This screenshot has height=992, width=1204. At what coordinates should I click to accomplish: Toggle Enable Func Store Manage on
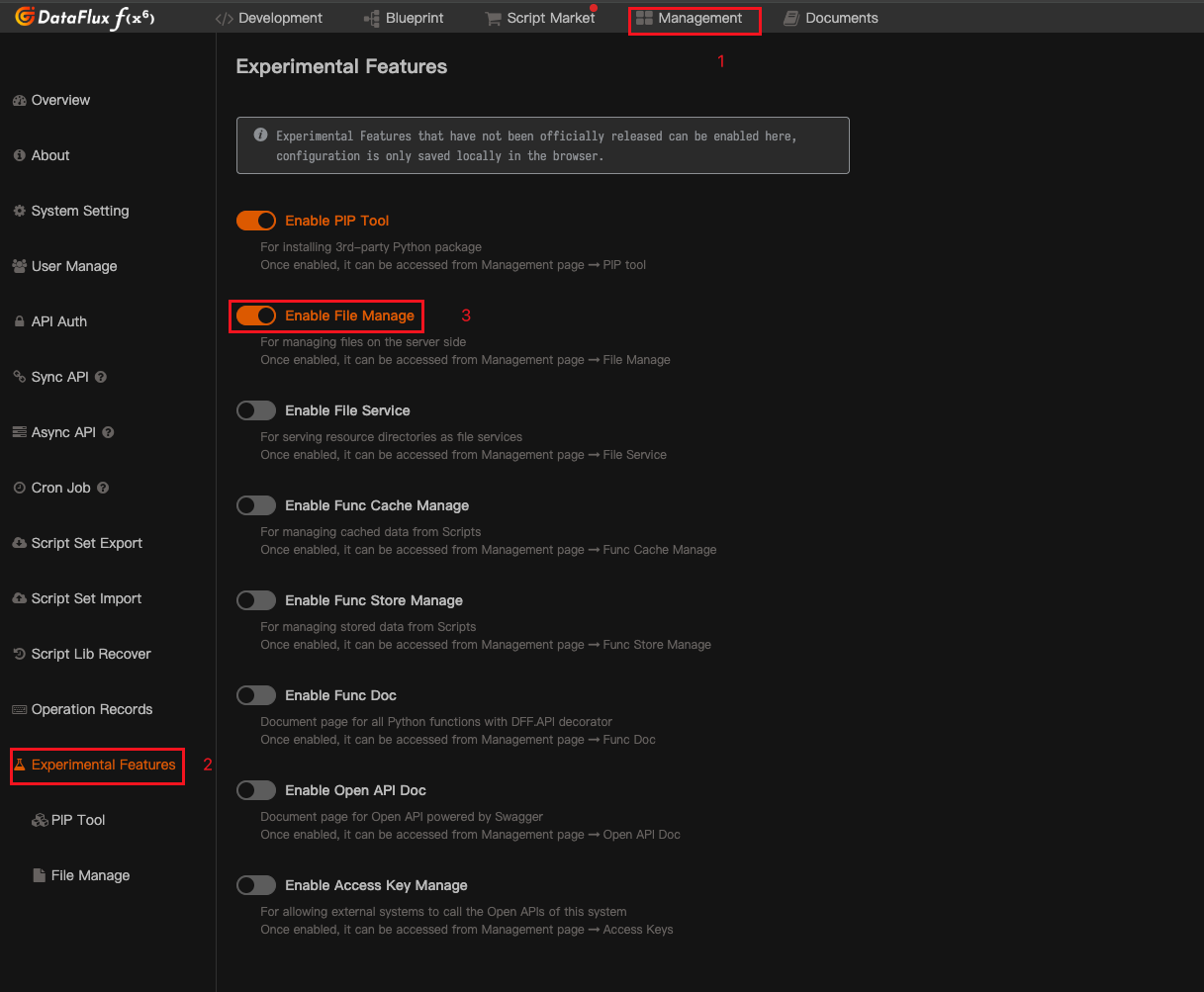tap(256, 600)
